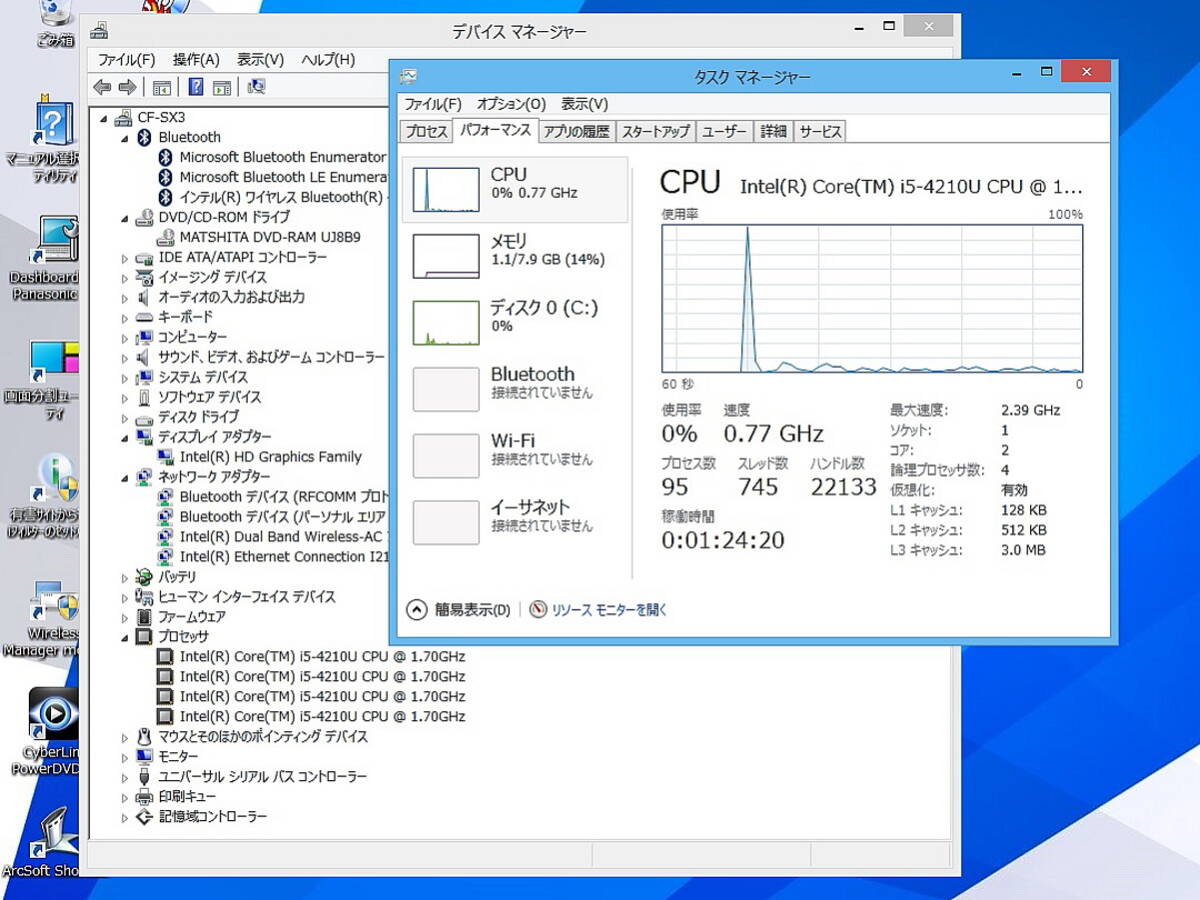Screen dimensions: 1200x900
Task: Collapse the Bluetooth category
Action: coord(125,138)
